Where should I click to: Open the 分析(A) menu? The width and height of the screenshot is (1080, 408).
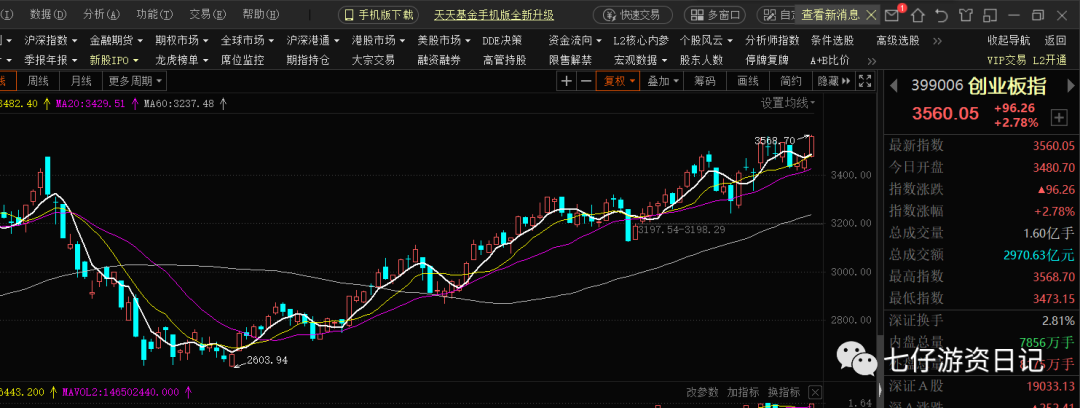point(101,14)
